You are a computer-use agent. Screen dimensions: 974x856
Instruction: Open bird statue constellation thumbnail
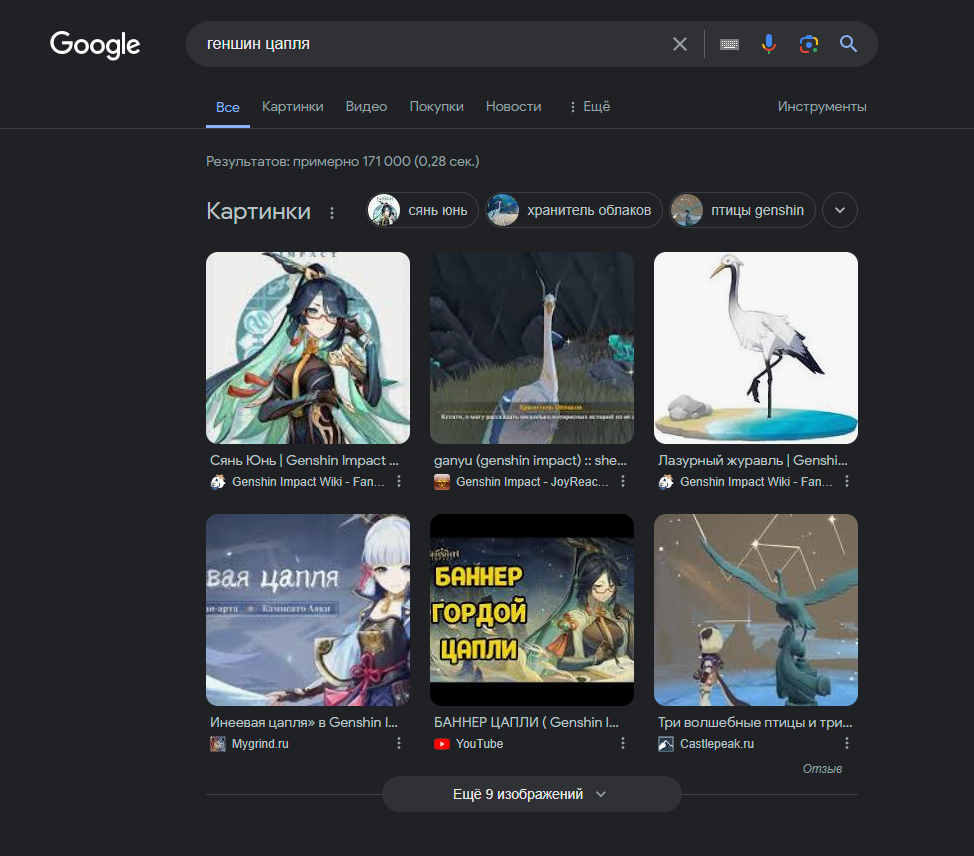(x=756, y=610)
